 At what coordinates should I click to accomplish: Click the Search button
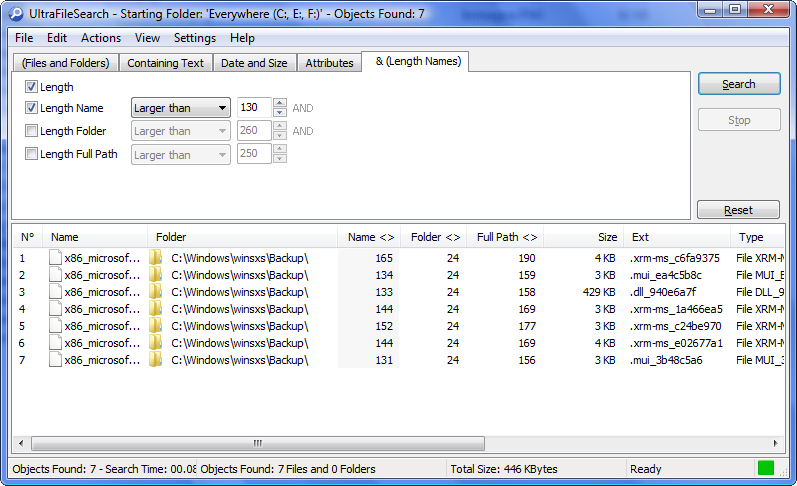point(739,84)
